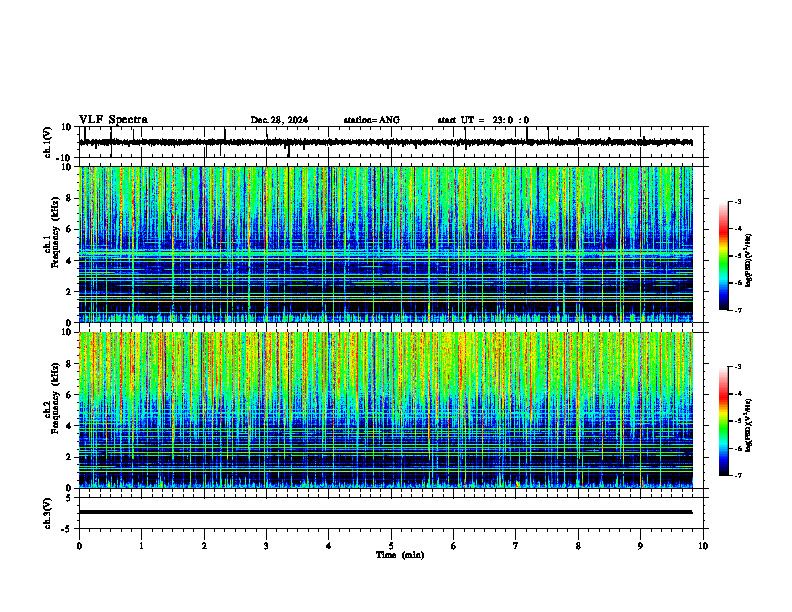Click the 'ch.3(V)' axis label
The image size is (792, 612).
click(x=48, y=513)
